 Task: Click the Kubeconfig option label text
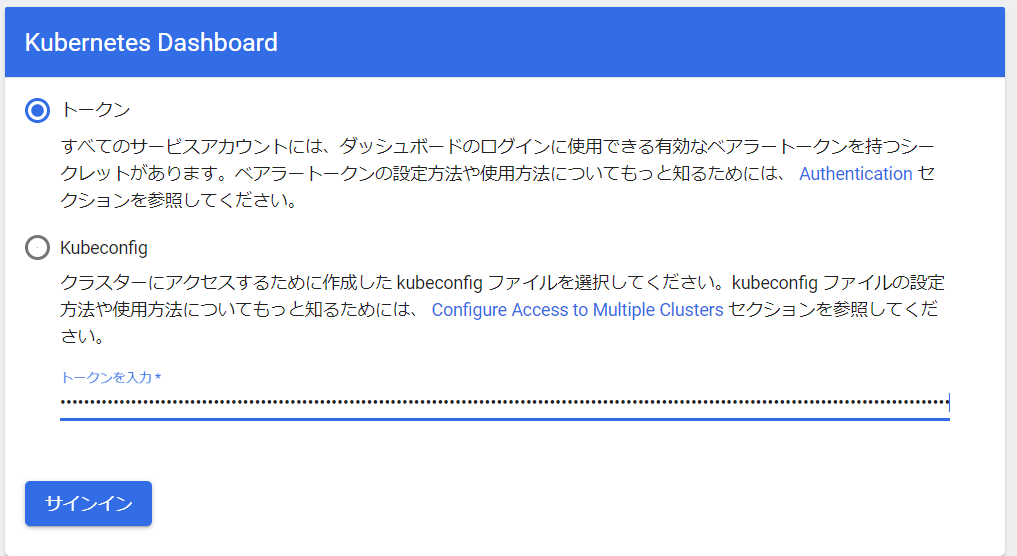[x=104, y=248]
